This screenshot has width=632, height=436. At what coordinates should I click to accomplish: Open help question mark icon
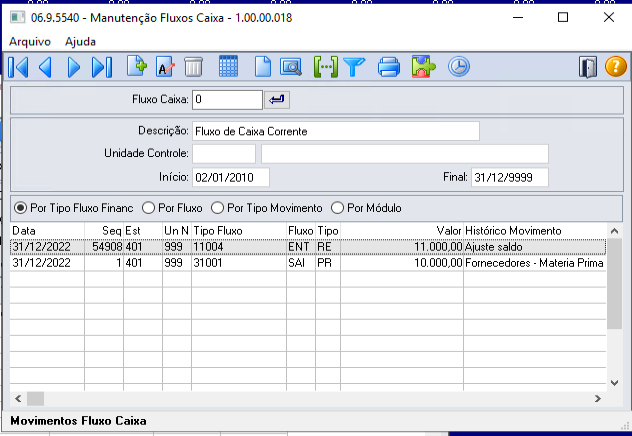coord(615,66)
